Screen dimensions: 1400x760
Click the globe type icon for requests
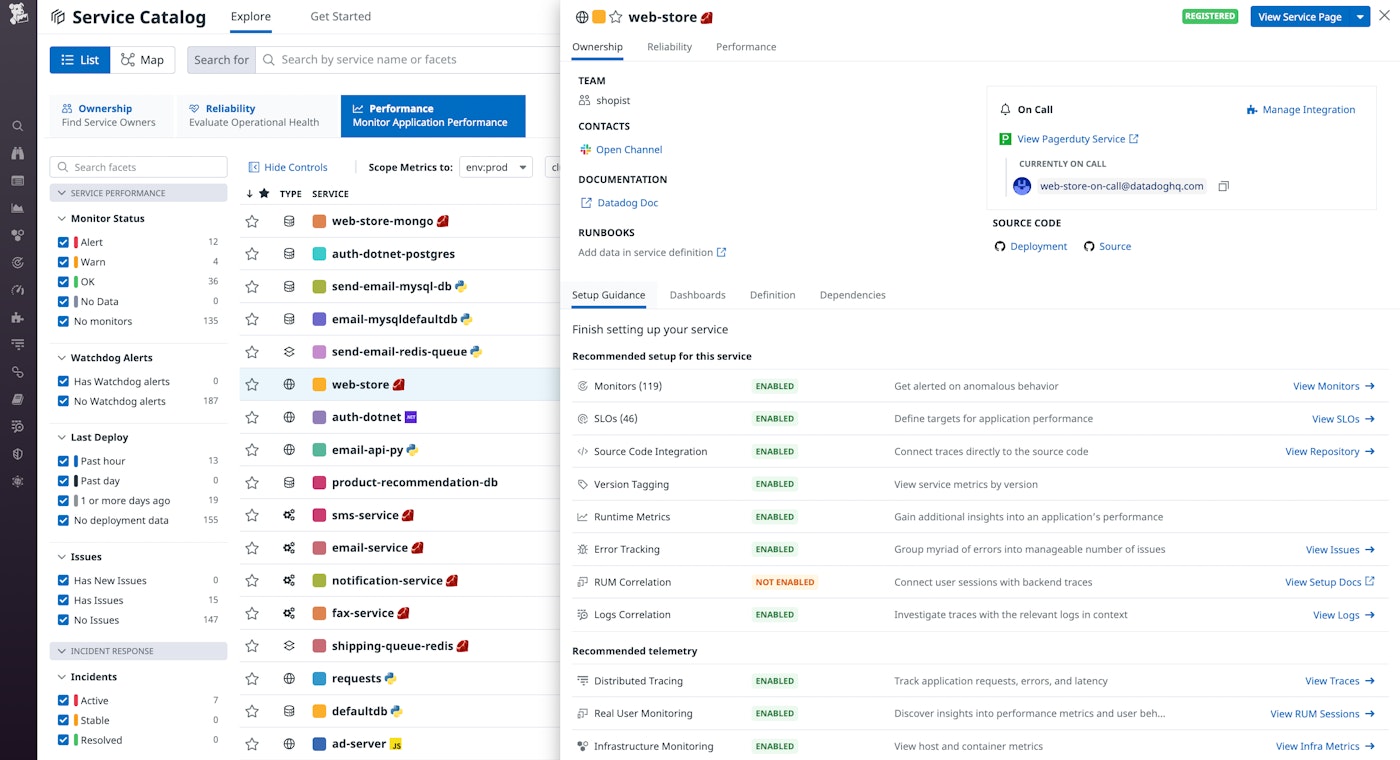(x=289, y=678)
